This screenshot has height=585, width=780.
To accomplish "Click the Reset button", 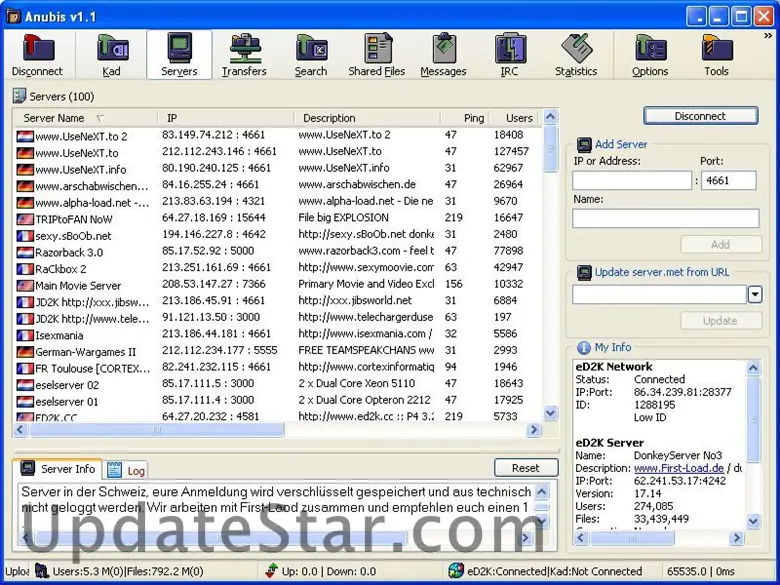I will click(x=525, y=468).
